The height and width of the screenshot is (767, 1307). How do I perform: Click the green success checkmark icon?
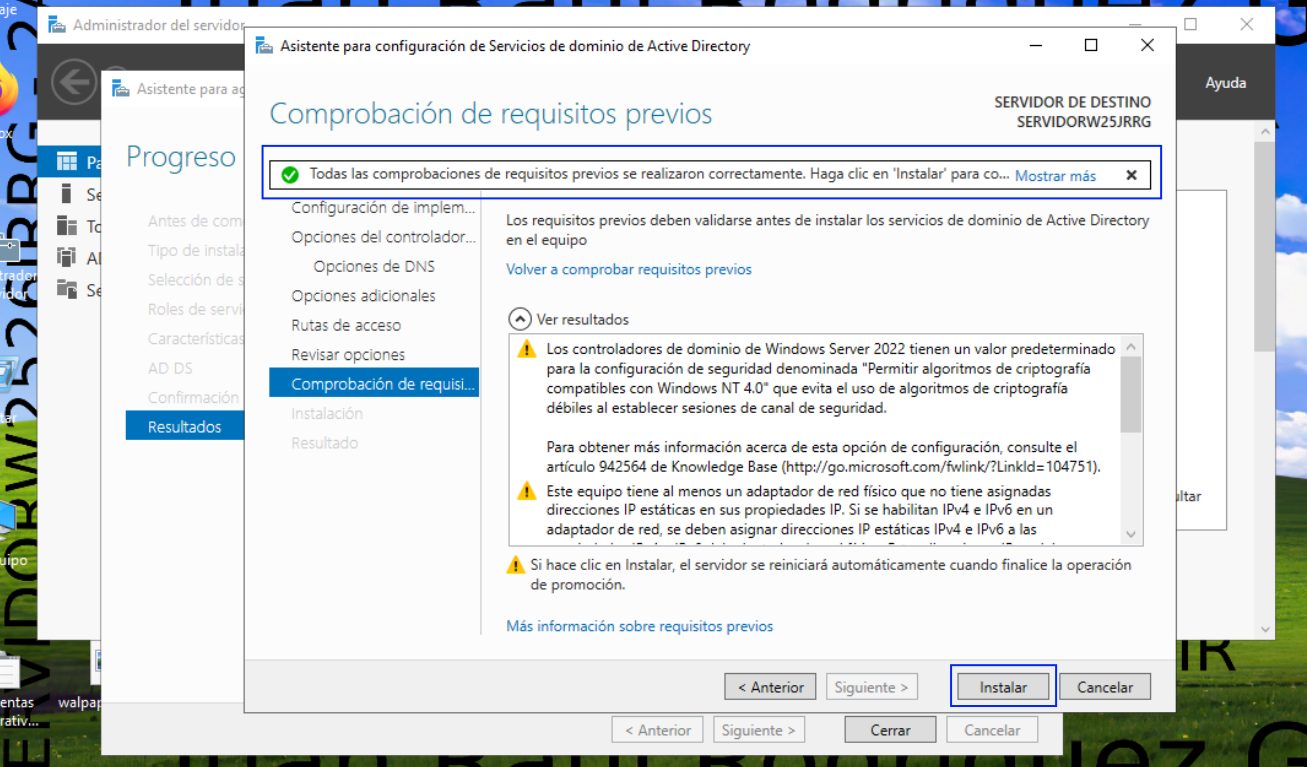tap(290, 175)
